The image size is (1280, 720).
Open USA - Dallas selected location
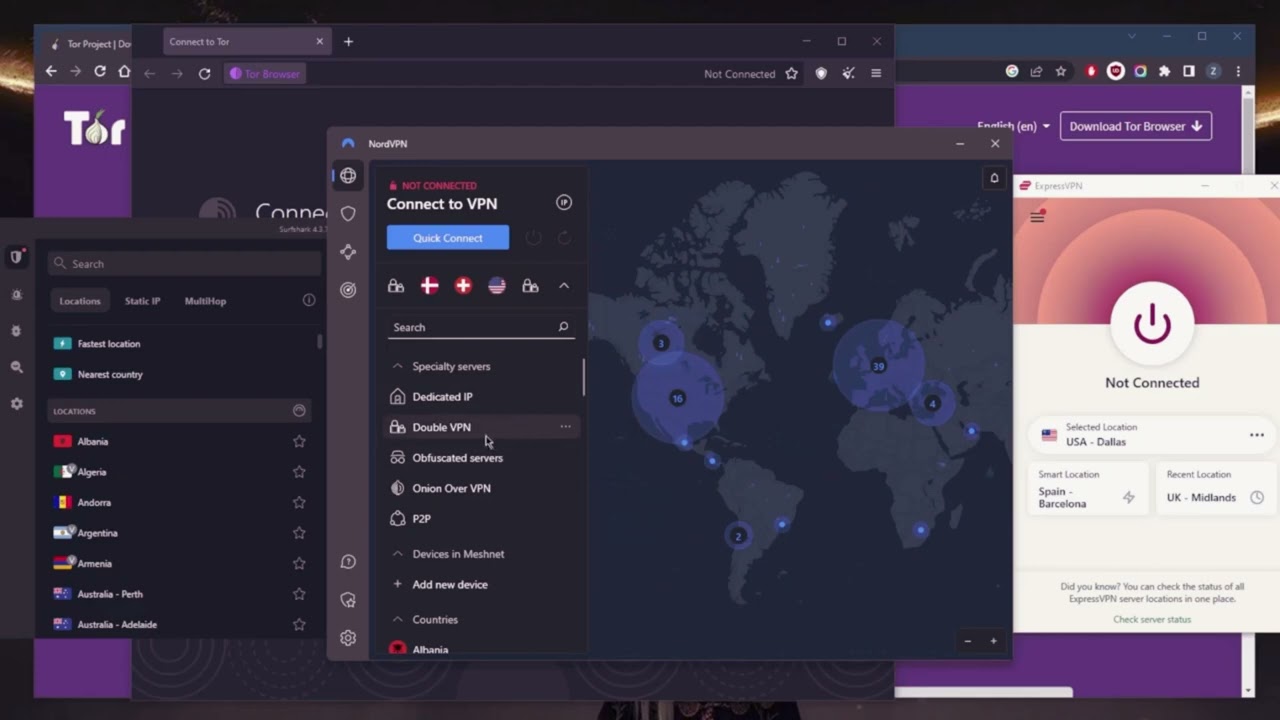[1152, 435]
